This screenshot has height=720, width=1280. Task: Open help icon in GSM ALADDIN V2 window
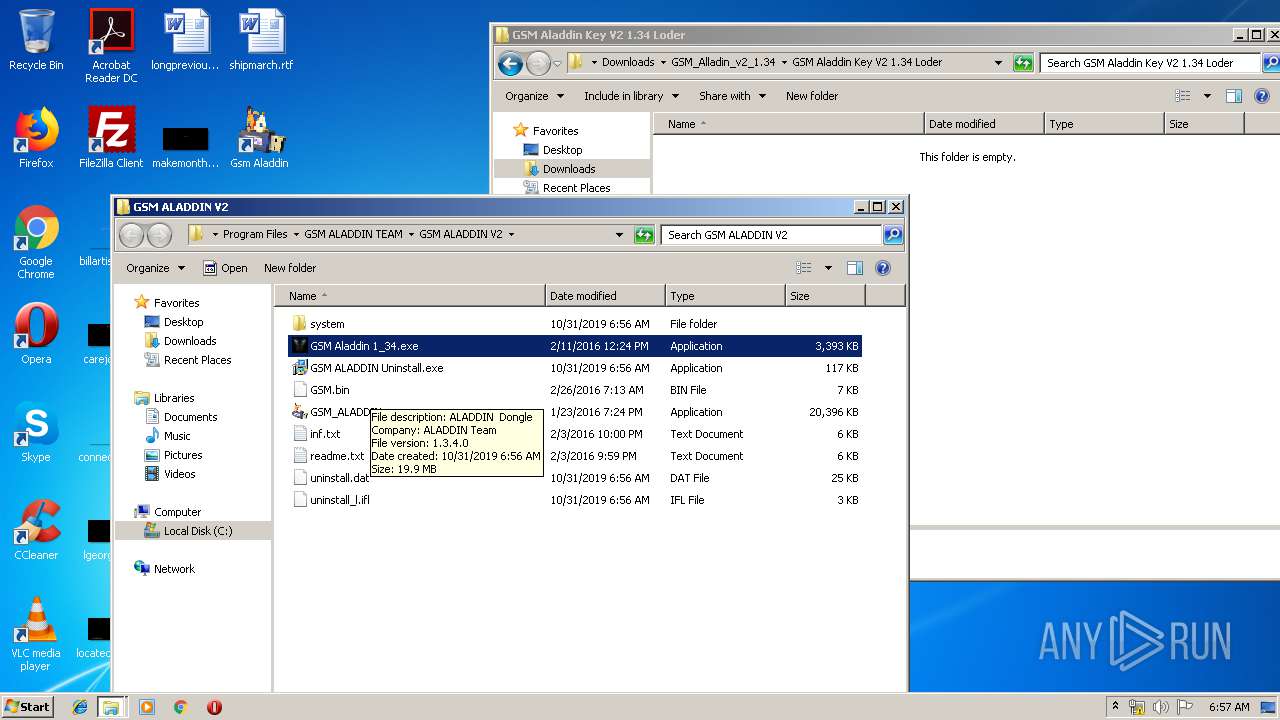pos(883,268)
